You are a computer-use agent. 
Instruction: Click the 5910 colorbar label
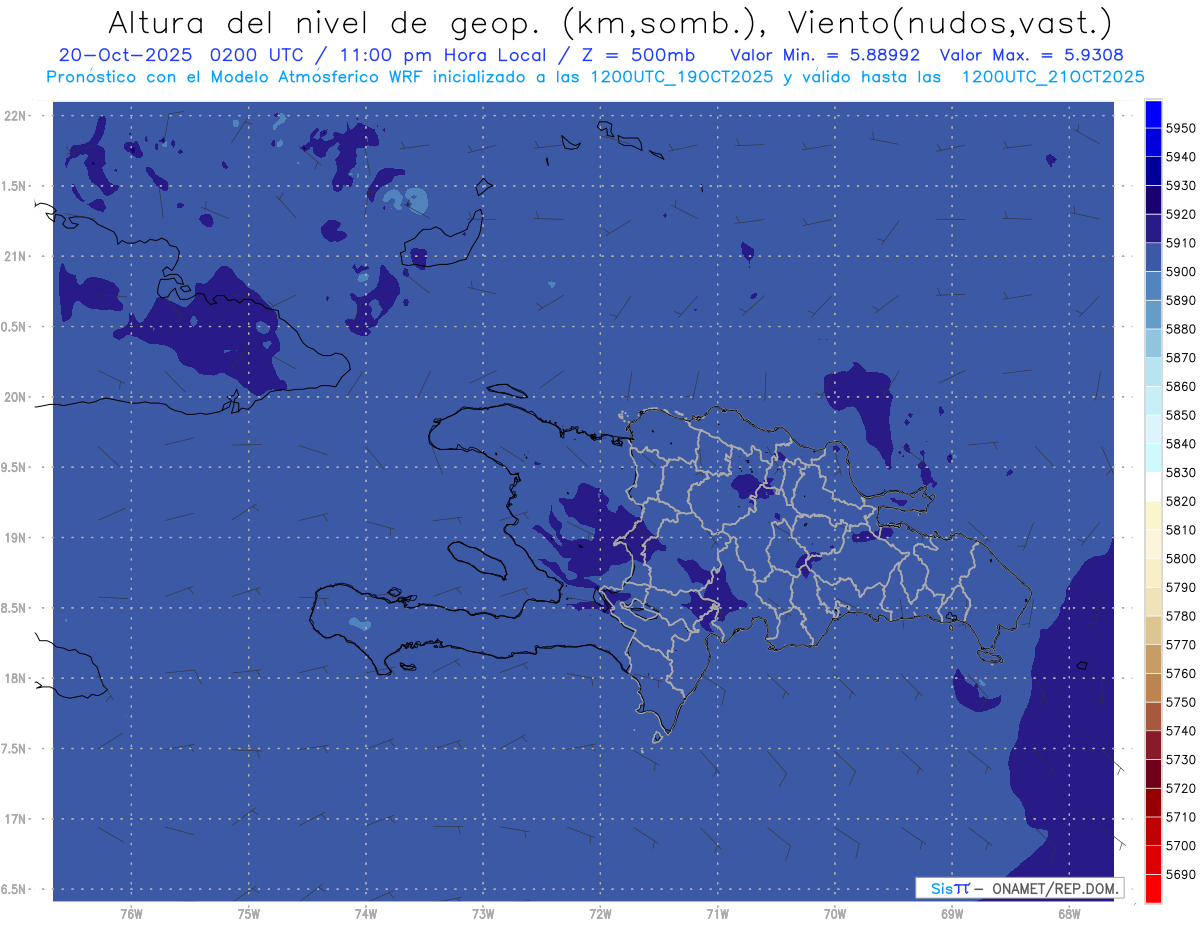[x=1181, y=243]
